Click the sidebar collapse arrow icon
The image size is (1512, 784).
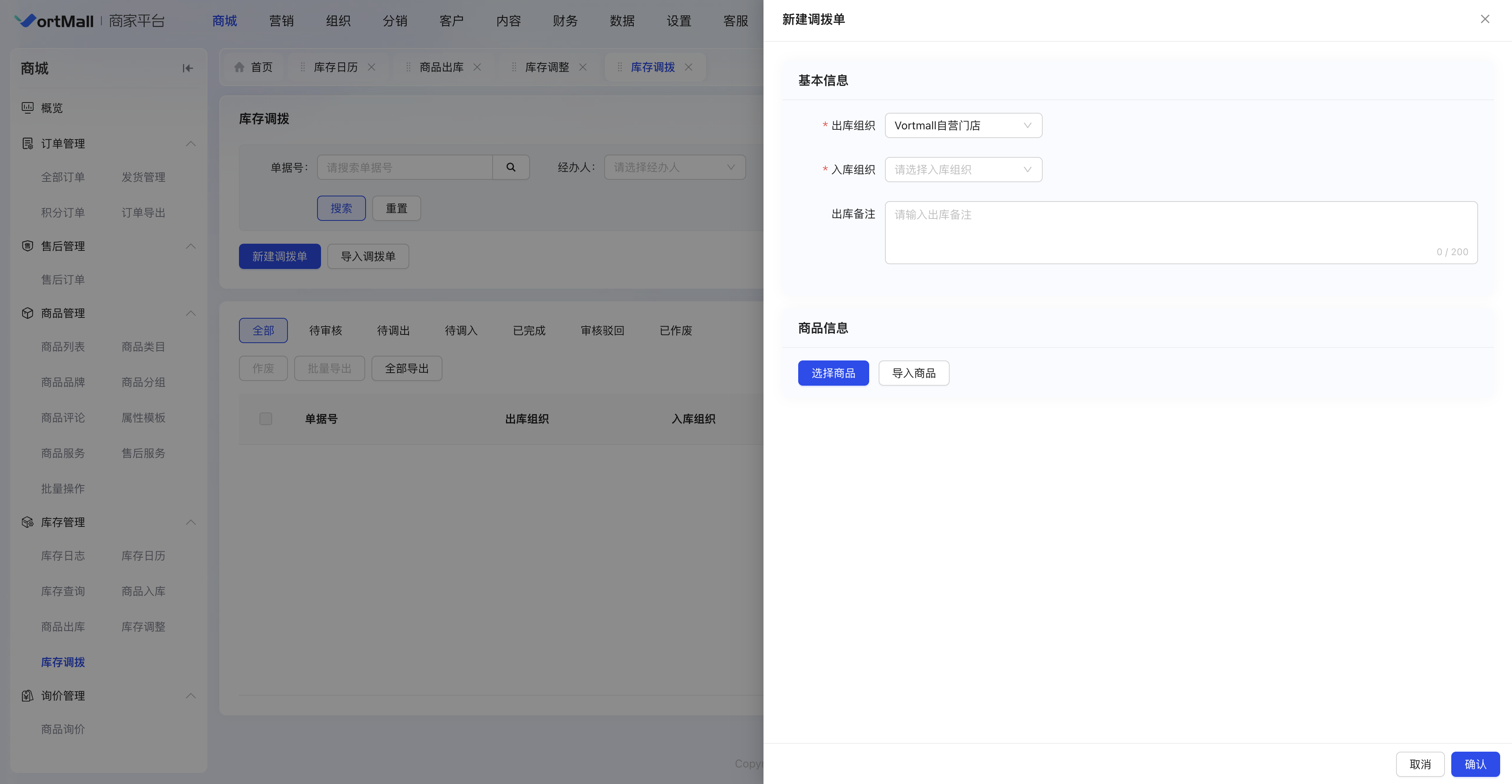[x=188, y=68]
